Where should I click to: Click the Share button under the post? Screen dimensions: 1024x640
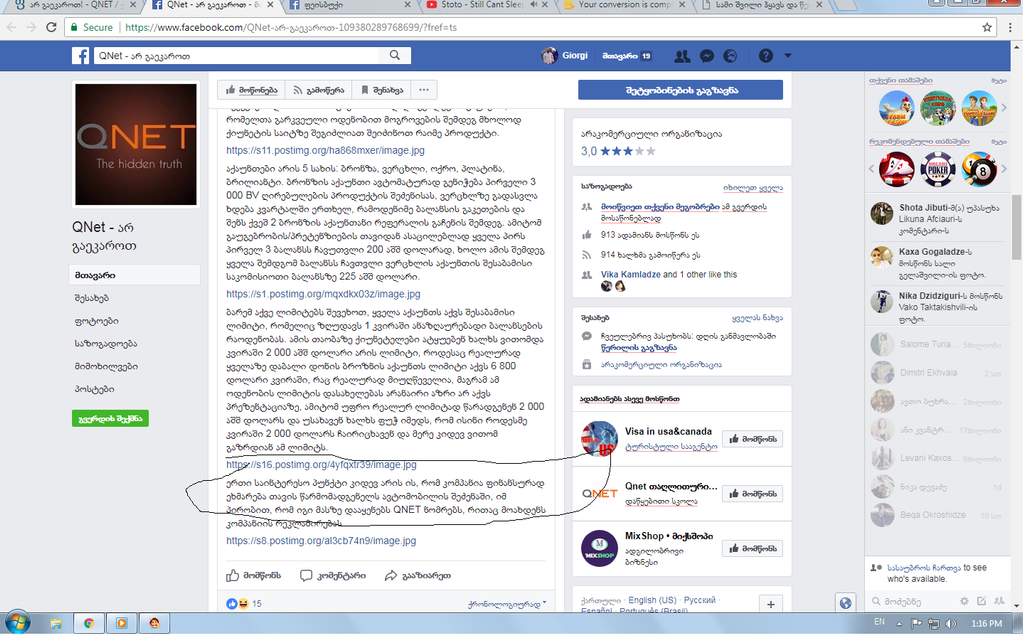coord(417,576)
